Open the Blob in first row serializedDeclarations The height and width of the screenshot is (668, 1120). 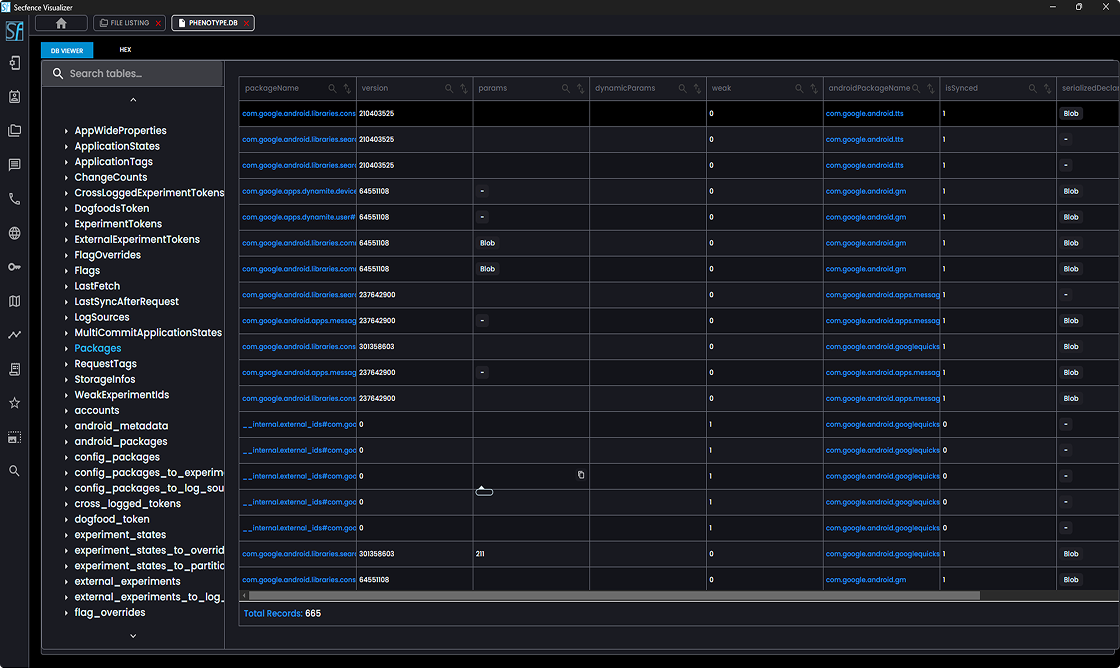[x=1071, y=114]
